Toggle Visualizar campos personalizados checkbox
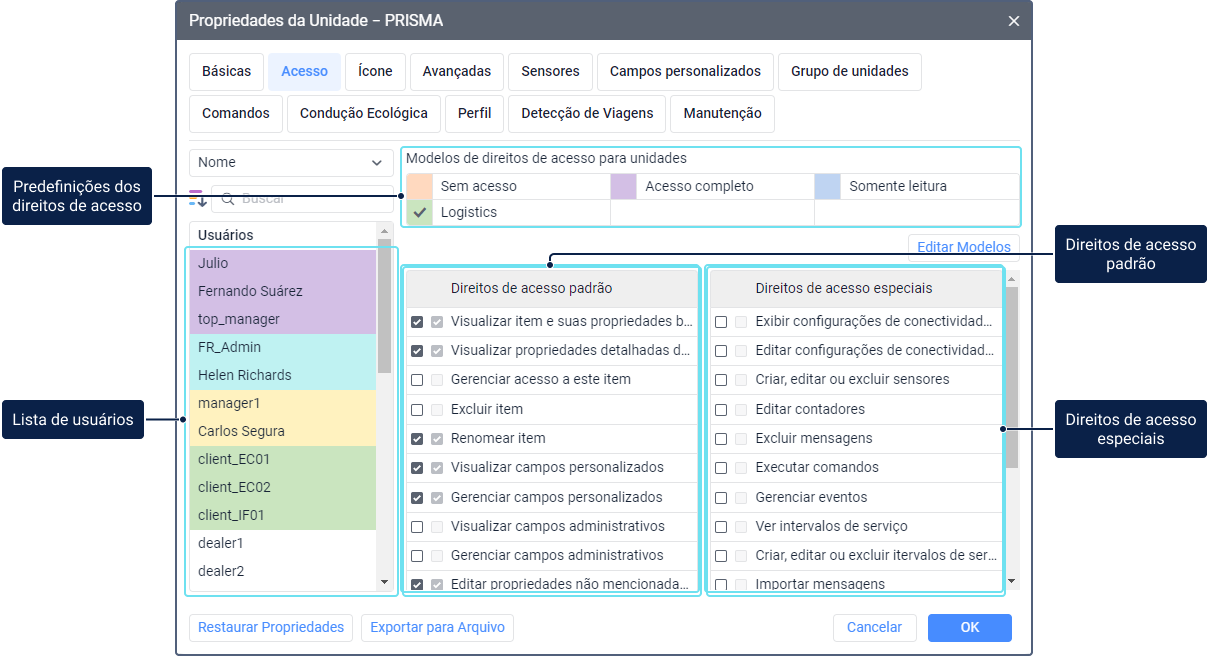Image resolution: width=1209 pixels, height=656 pixels. pos(417,468)
